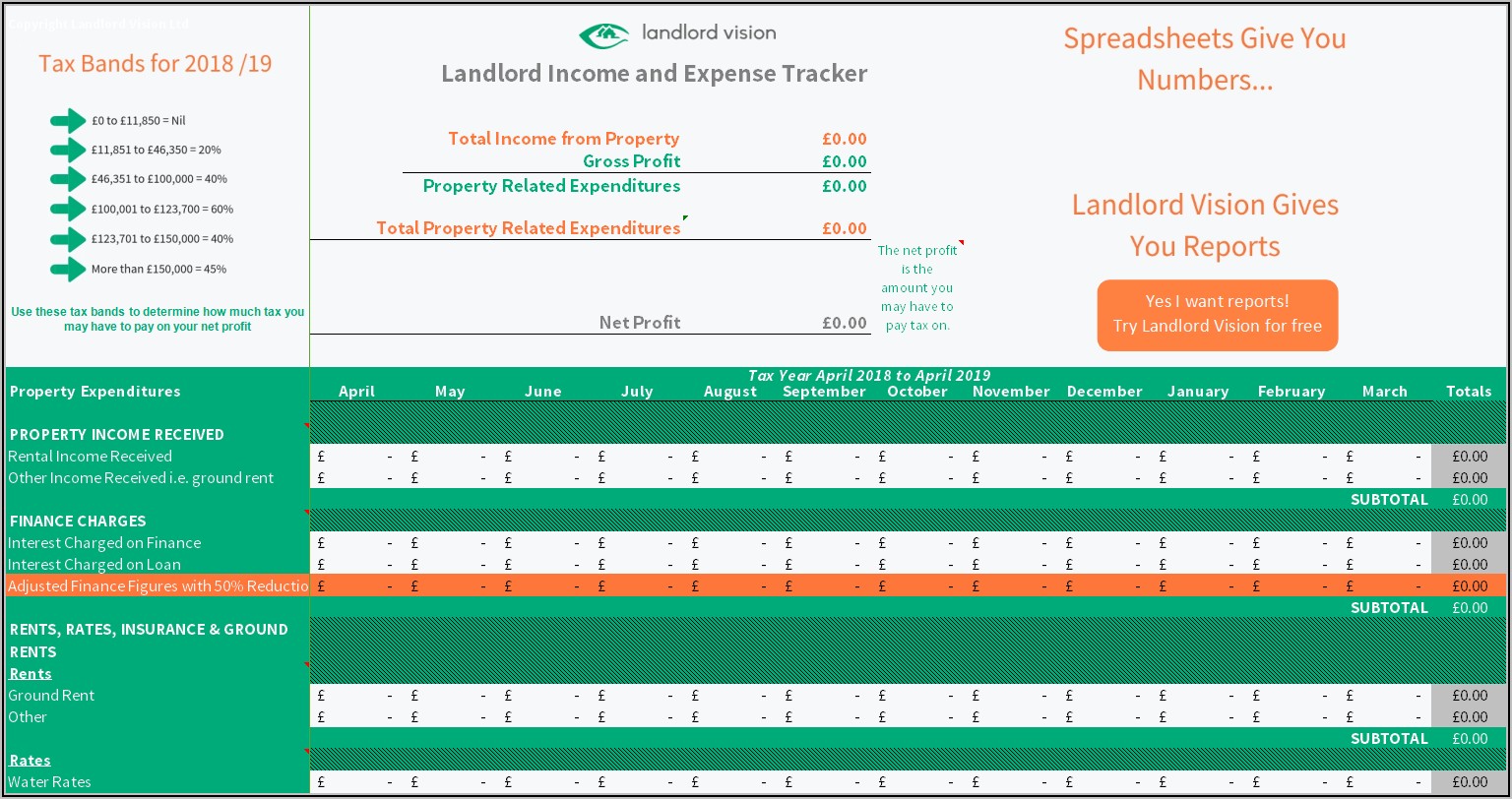Select the Net Profit £0.00 amount
The height and width of the screenshot is (799, 1512).
pos(844,323)
